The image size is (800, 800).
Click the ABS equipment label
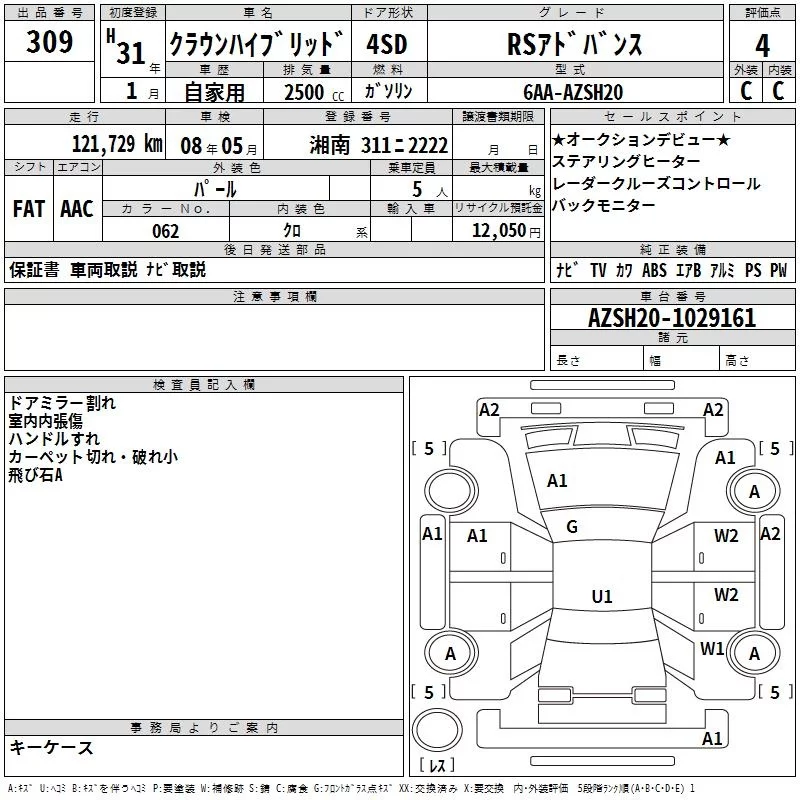point(655,270)
